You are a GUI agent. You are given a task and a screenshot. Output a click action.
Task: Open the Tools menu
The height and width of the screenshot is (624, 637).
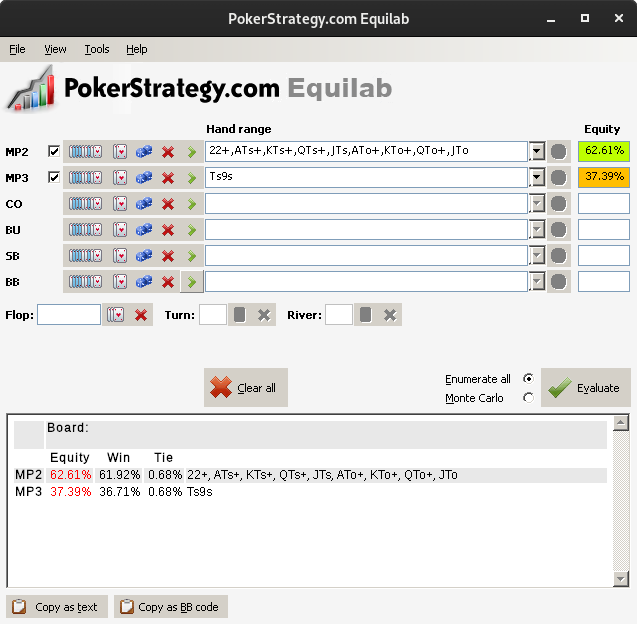tap(97, 49)
